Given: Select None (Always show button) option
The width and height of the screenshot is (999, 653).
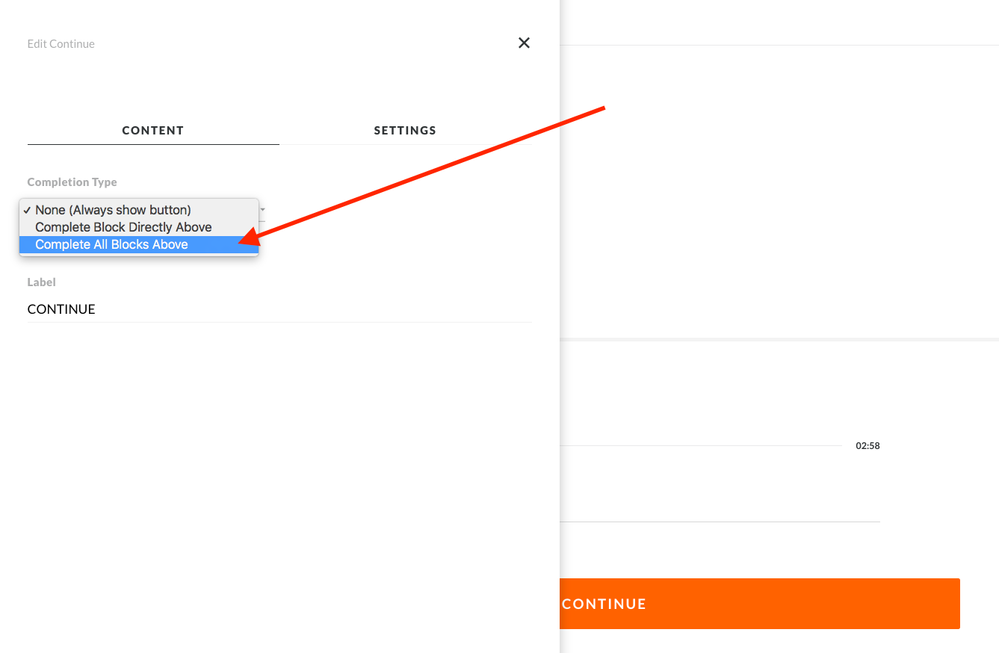Looking at the screenshot, I should point(113,210).
